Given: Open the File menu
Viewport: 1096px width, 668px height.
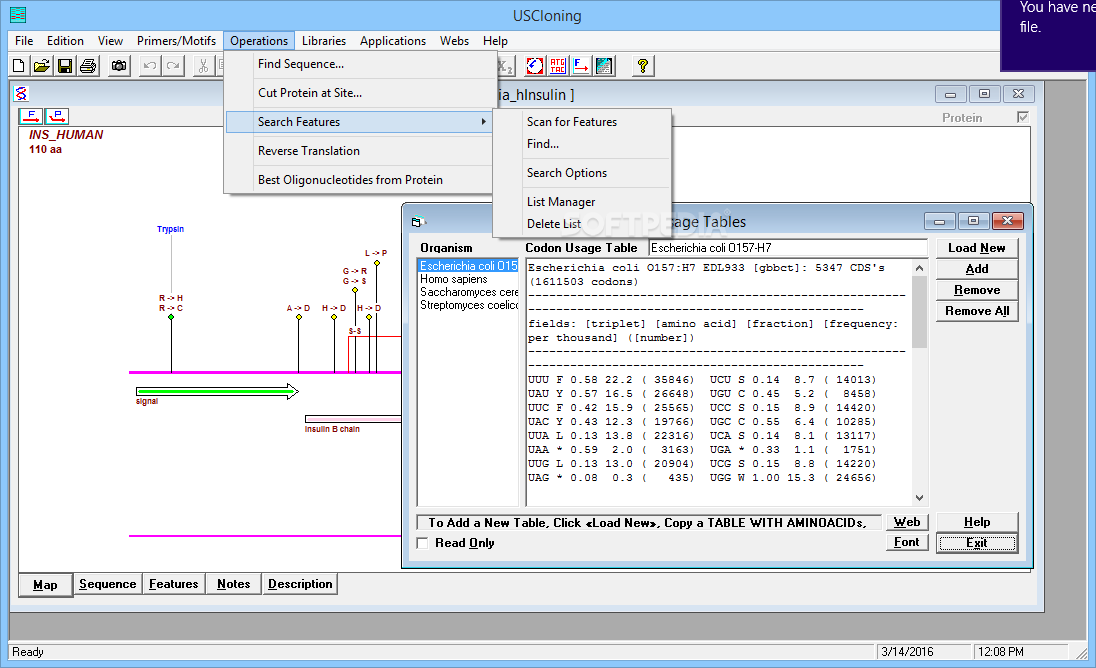Looking at the screenshot, I should (x=24, y=41).
